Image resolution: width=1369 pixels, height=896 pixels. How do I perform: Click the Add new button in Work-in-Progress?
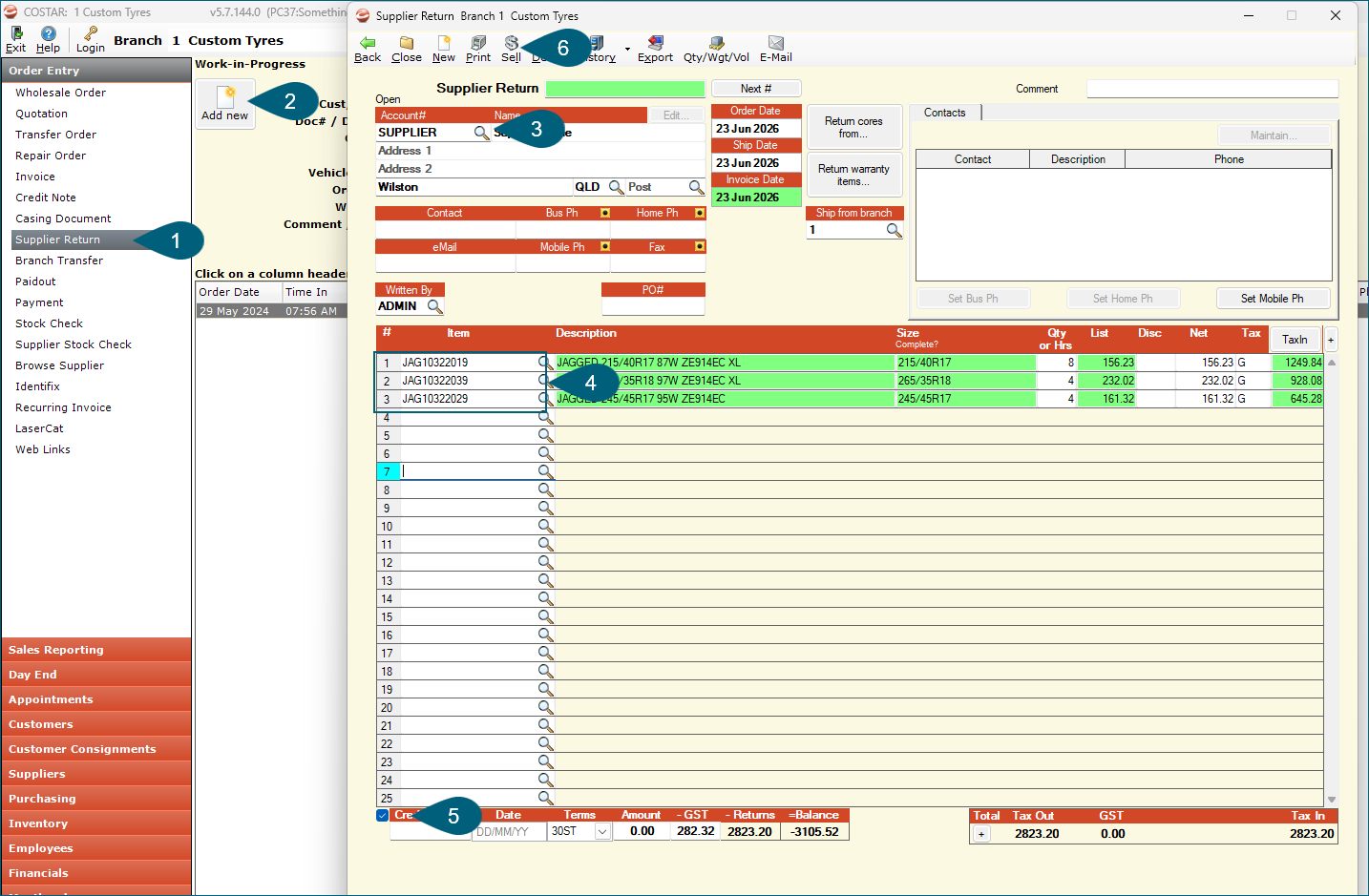point(225,102)
